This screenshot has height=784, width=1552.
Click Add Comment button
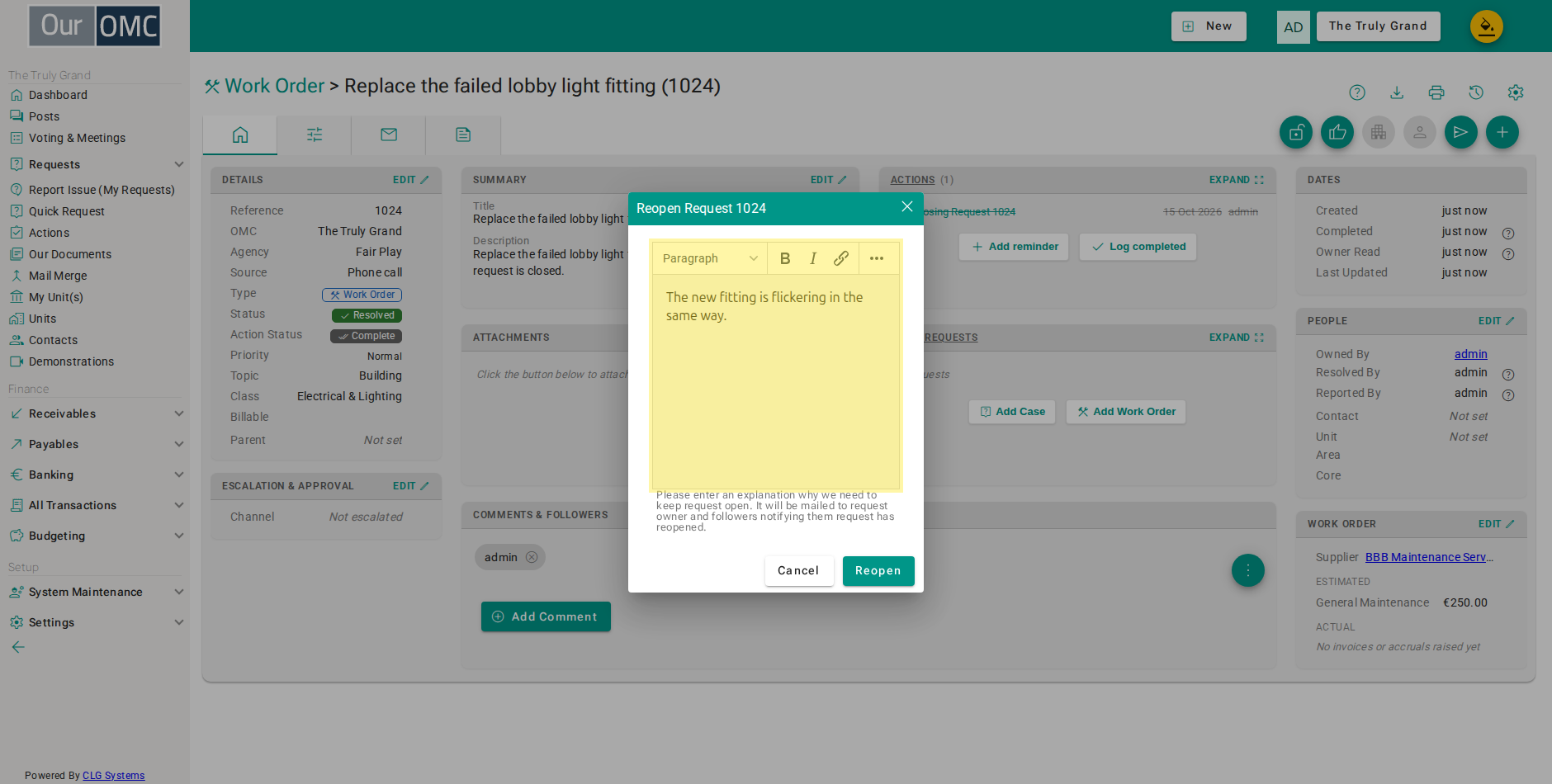[546, 616]
